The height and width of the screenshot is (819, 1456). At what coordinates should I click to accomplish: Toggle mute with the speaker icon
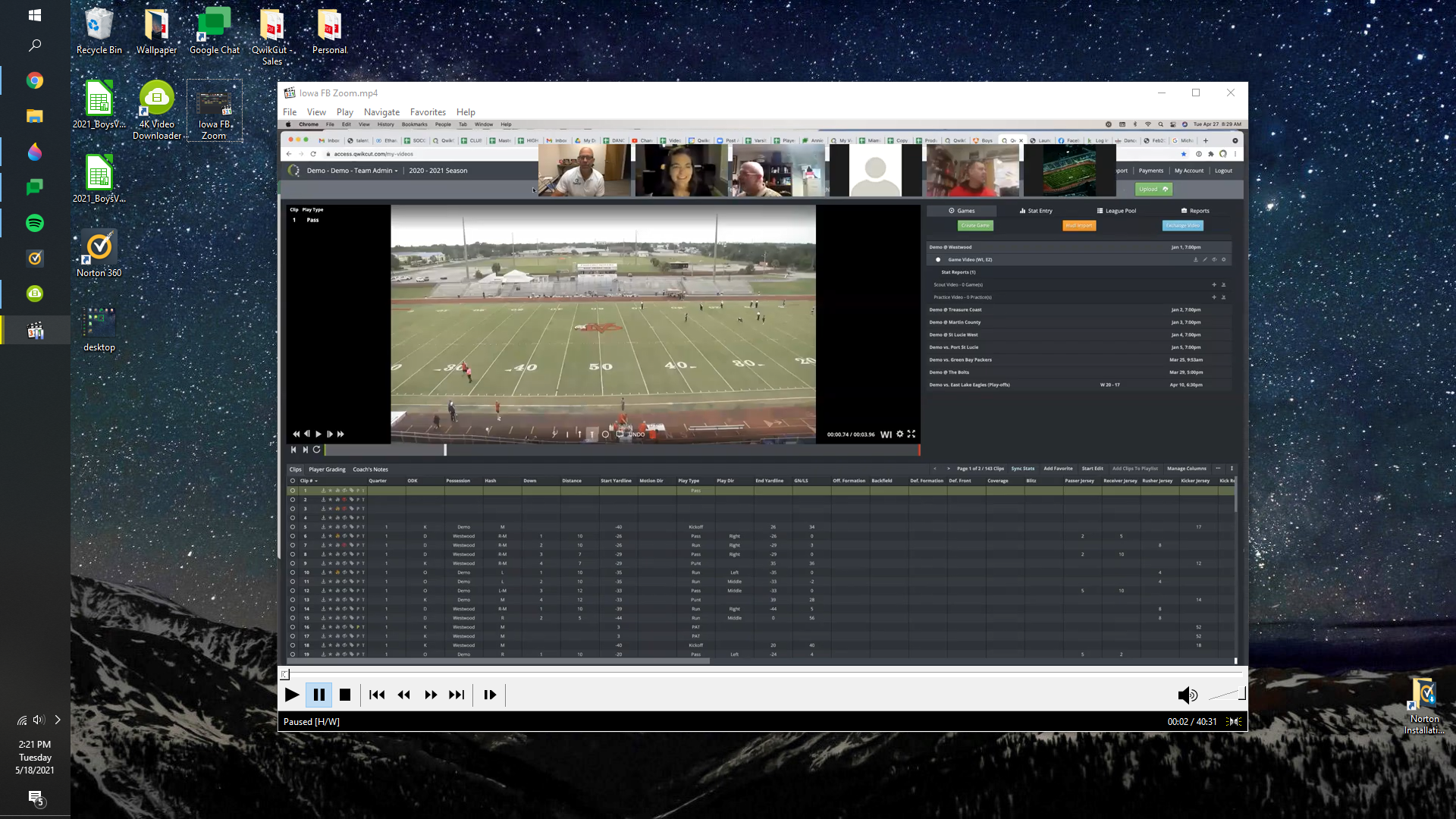(x=1187, y=695)
